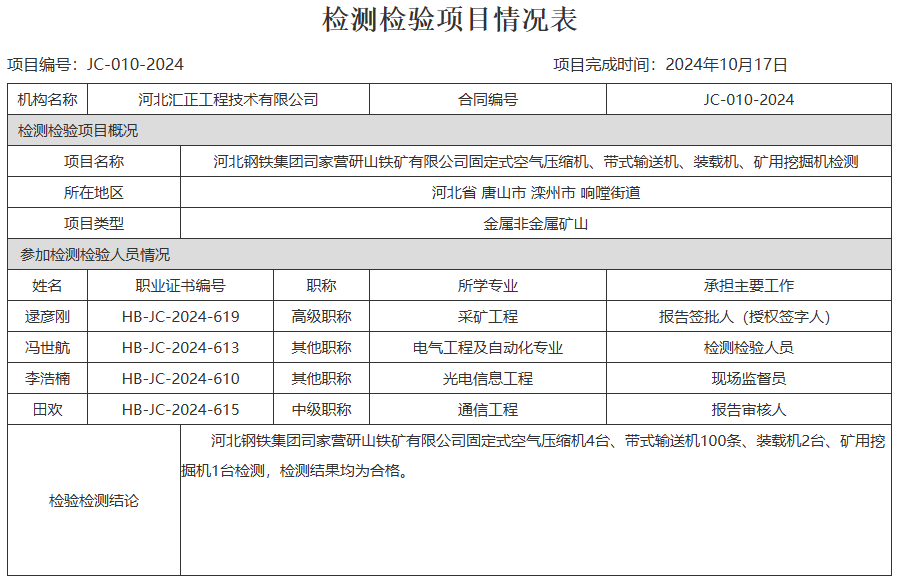Select the JC-010-2024 value beside 合同编号
The image size is (901, 581).
[x=749, y=99]
